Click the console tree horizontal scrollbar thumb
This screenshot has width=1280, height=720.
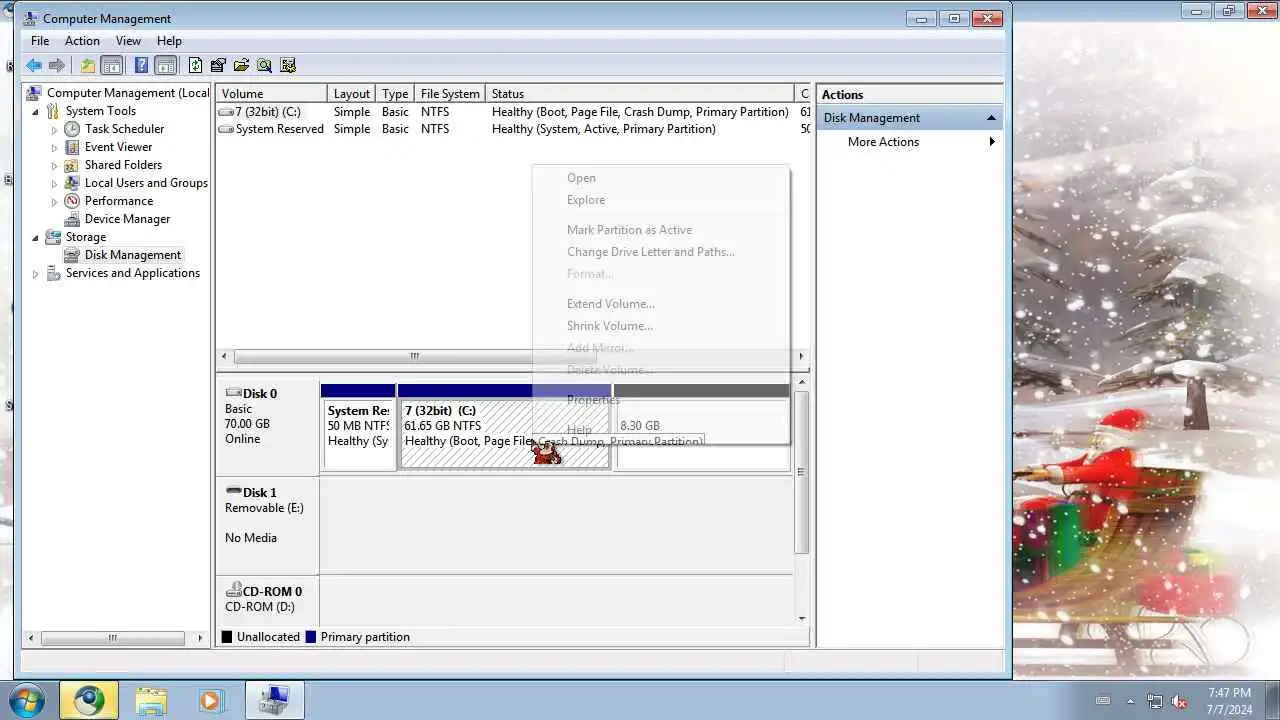[113, 637]
